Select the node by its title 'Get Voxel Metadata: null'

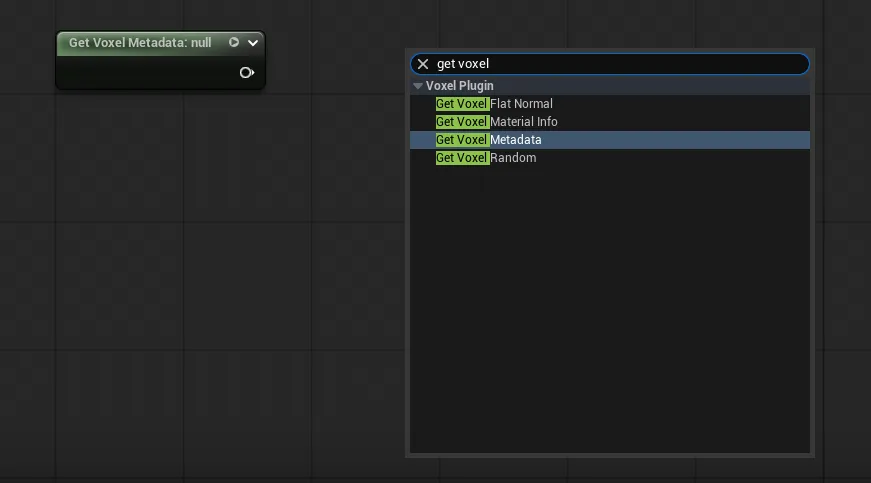140,43
